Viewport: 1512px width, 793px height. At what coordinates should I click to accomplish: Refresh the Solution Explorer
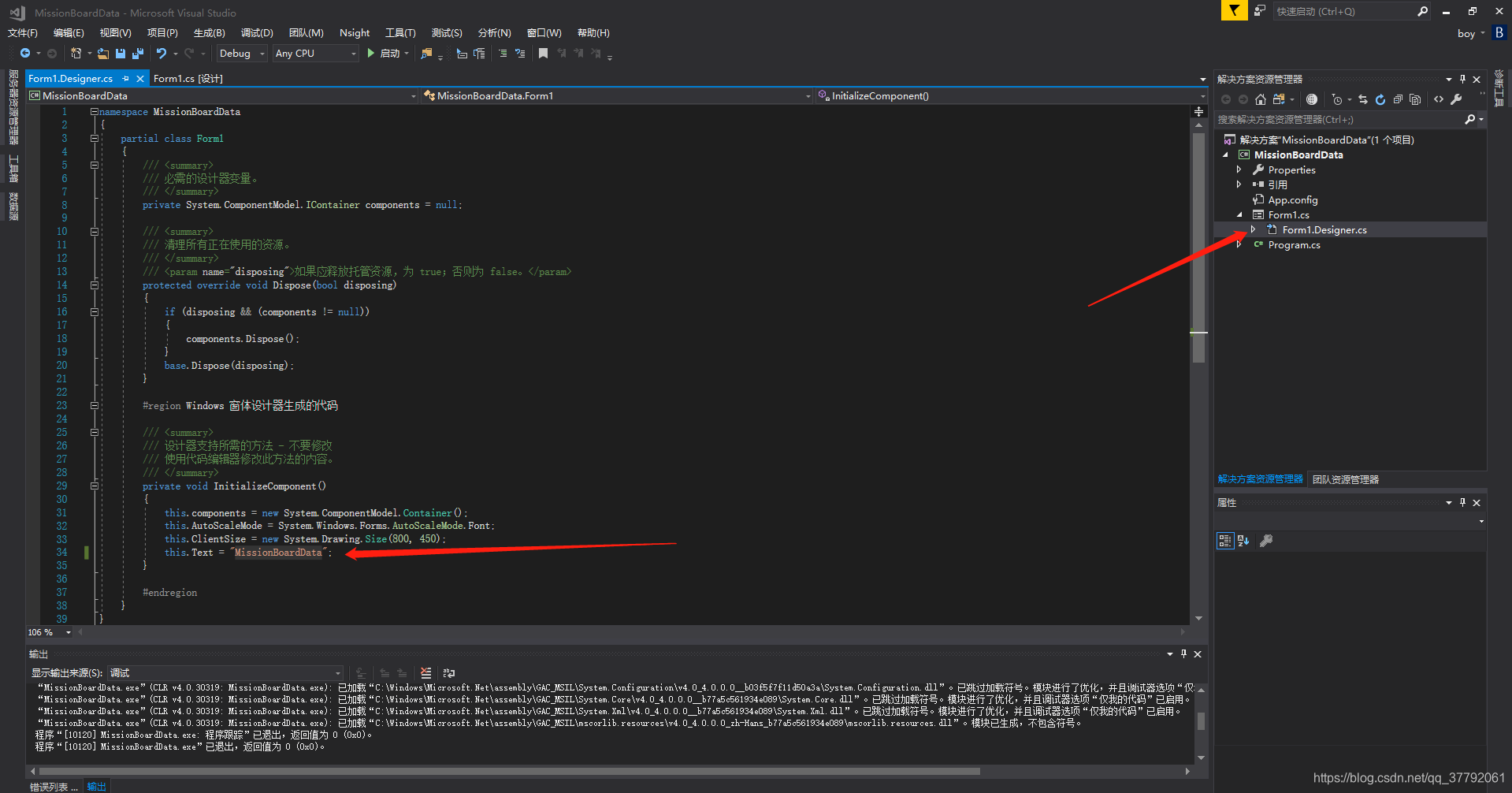1380,99
